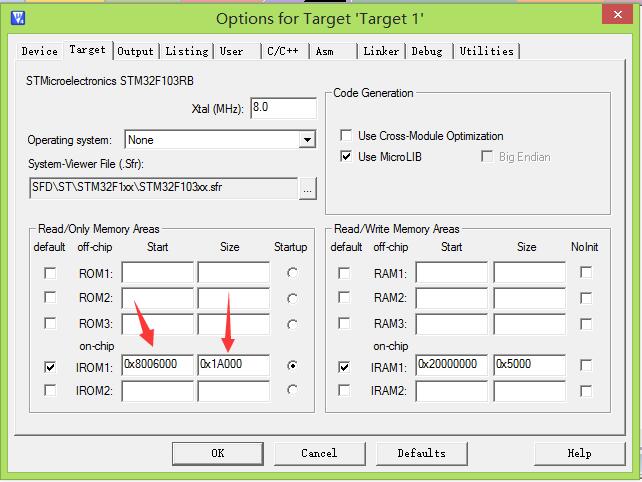Restore settings with Defaults button

tap(422, 453)
